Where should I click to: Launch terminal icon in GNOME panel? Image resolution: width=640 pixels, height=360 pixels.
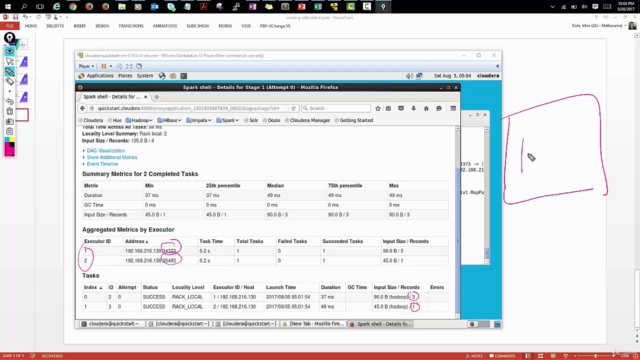click(x=184, y=76)
